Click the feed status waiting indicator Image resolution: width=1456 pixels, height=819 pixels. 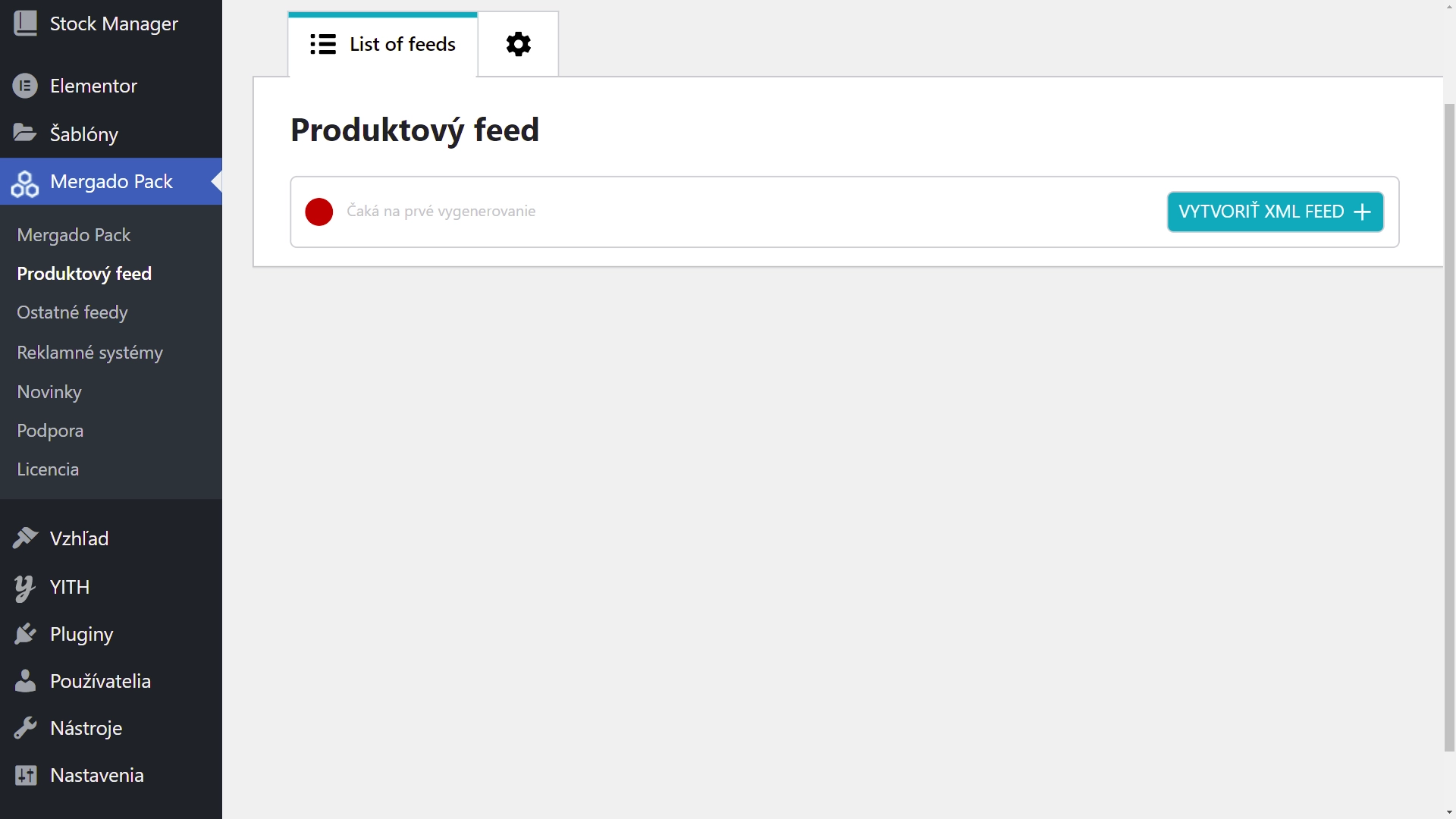point(319,211)
